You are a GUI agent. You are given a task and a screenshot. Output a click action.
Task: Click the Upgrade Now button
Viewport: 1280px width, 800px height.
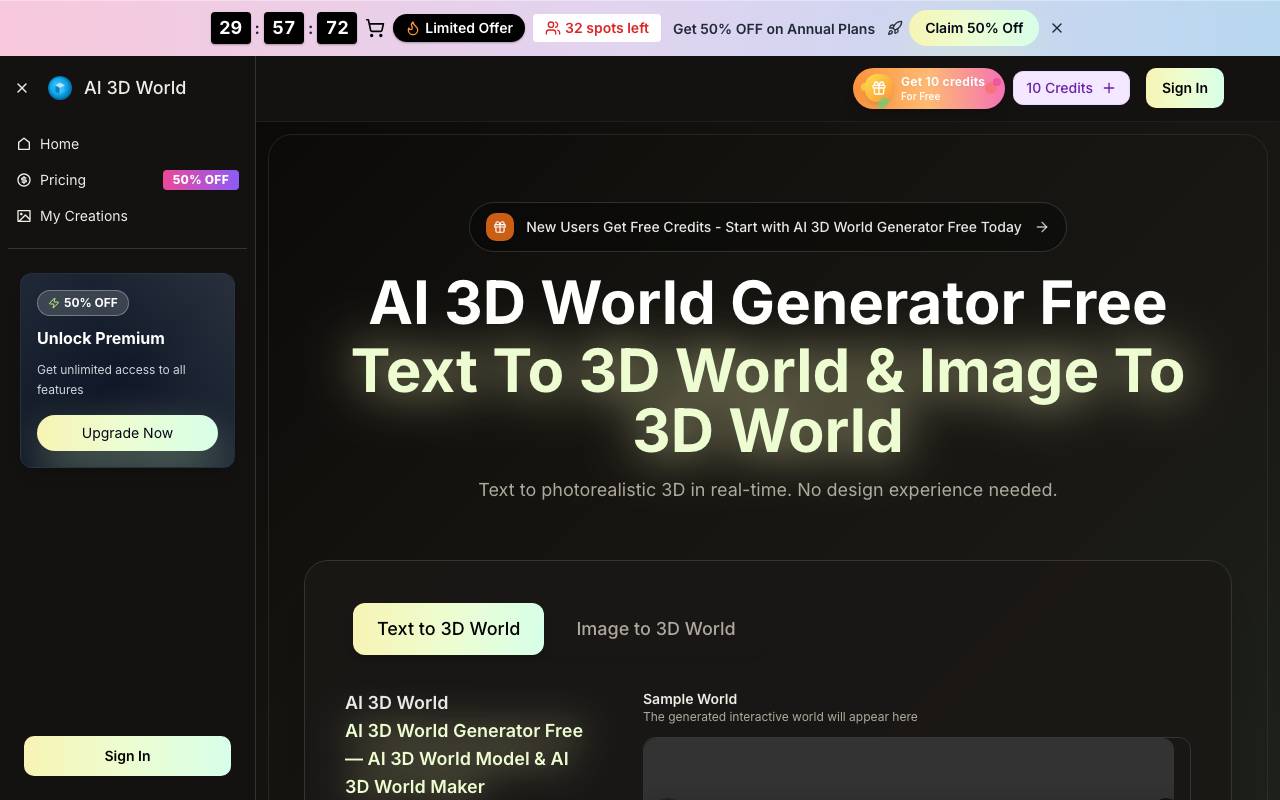click(x=127, y=433)
